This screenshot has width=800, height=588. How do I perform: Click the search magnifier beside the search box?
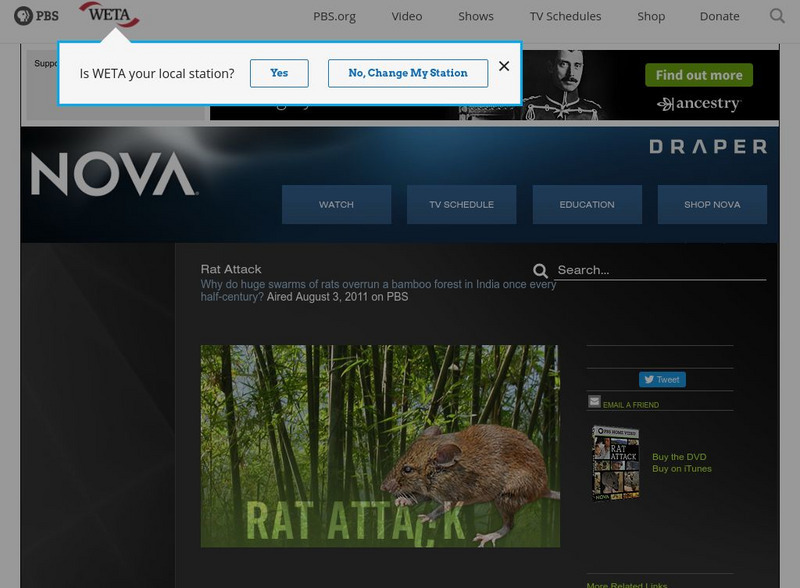coord(541,269)
